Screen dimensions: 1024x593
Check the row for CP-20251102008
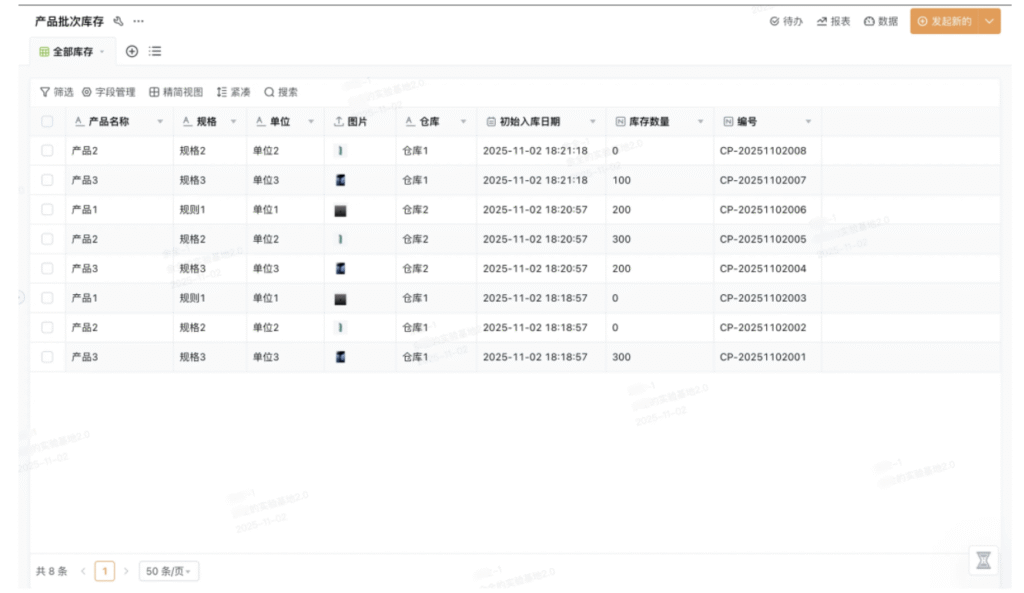point(47,151)
